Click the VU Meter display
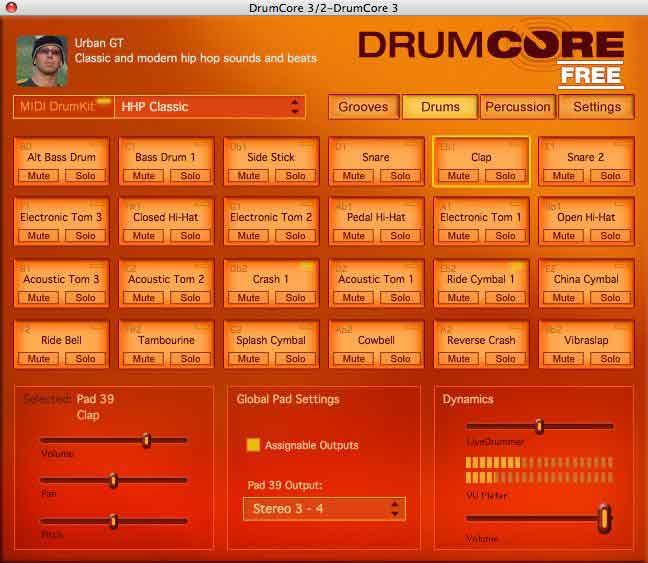 (539, 470)
